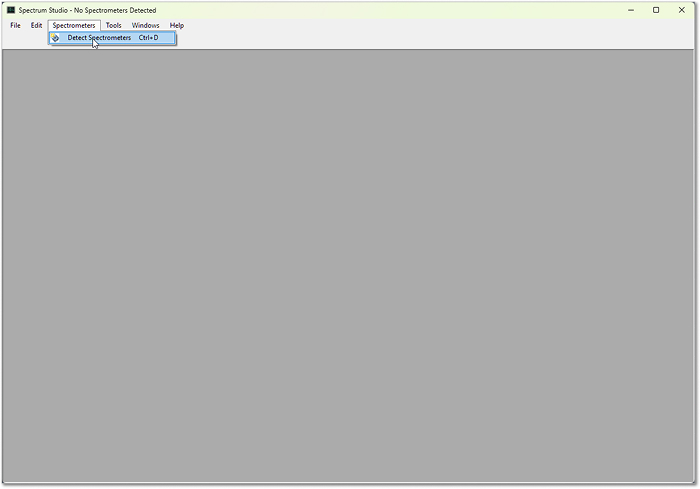The image size is (700, 489).
Task: Click the Detect Spectrometers menu icon
Action: pyautogui.click(x=56, y=38)
